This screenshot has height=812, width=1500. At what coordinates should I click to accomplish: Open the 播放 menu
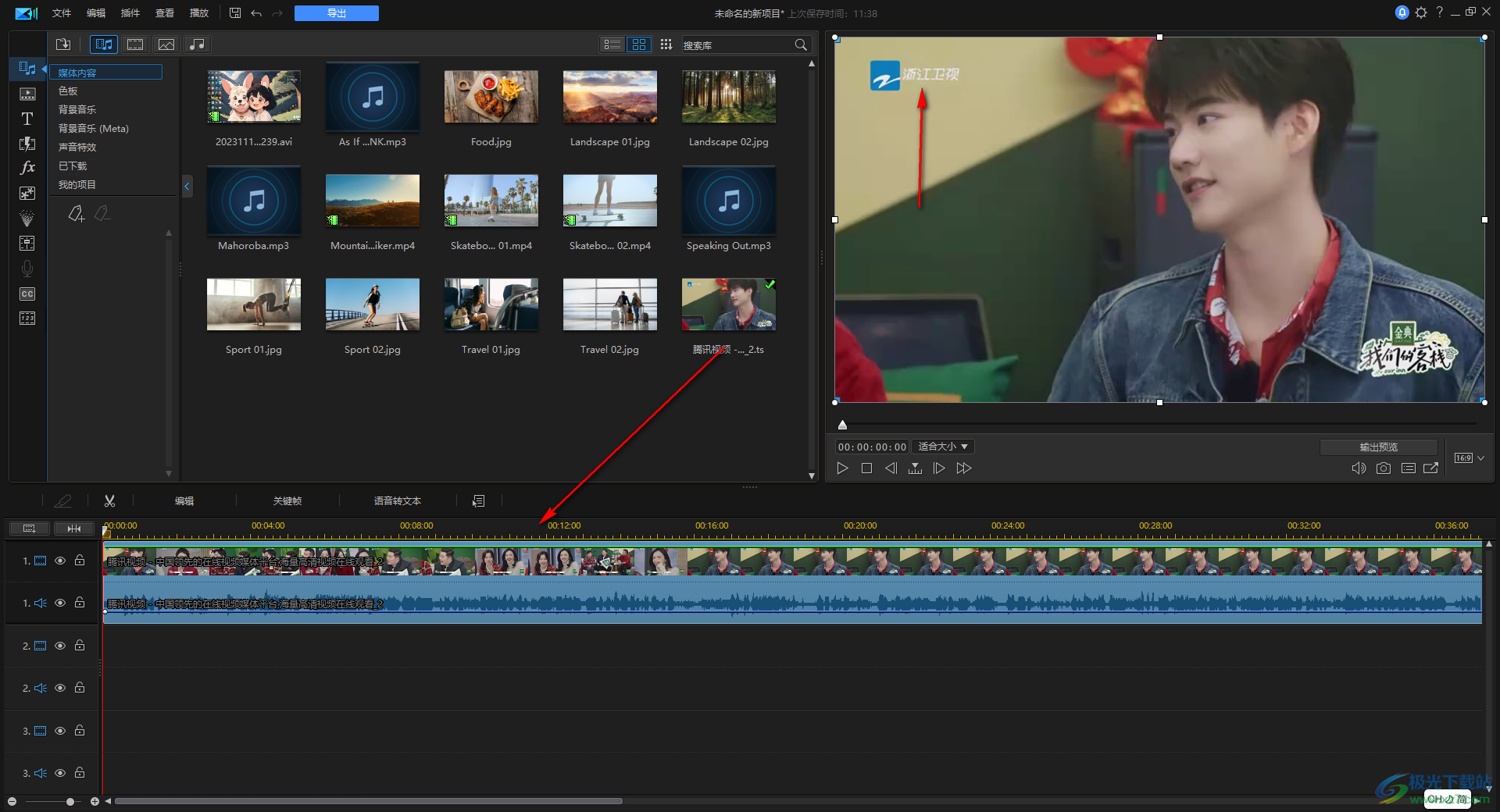click(199, 13)
